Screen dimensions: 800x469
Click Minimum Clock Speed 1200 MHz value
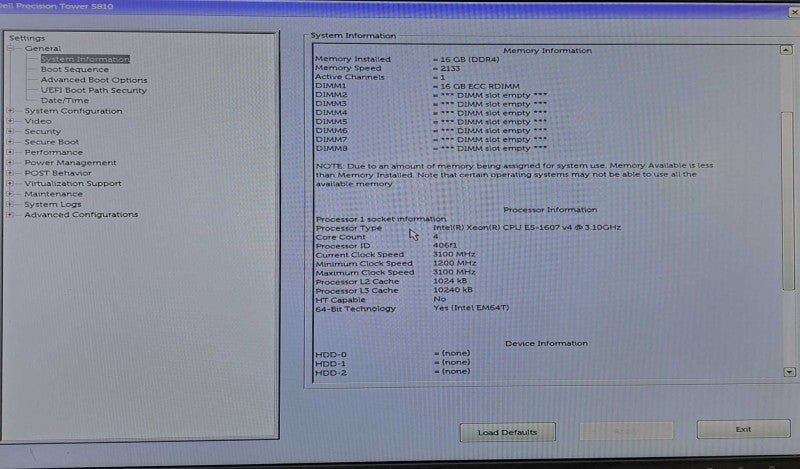(x=455, y=263)
